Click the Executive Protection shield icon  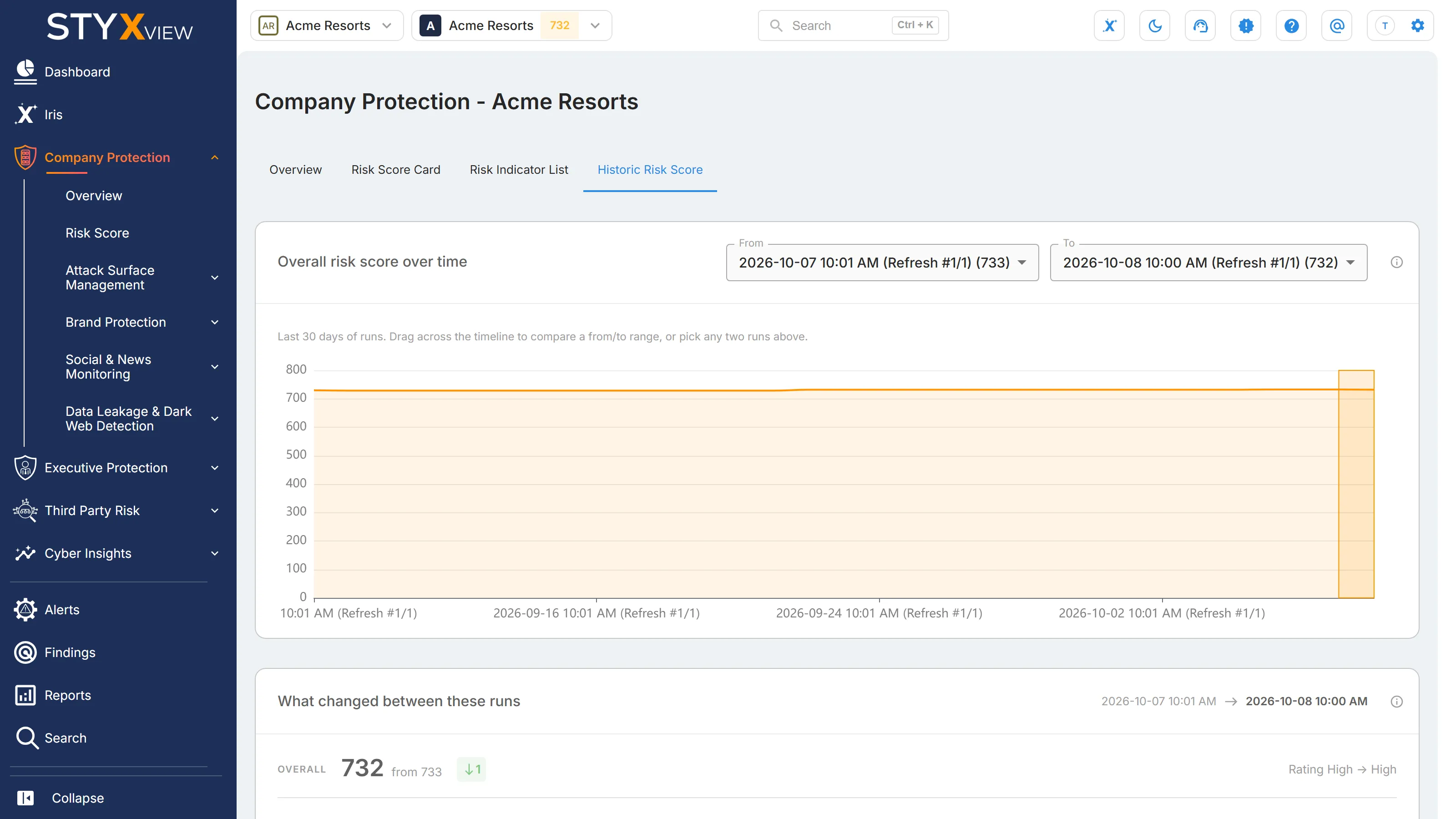click(25, 467)
